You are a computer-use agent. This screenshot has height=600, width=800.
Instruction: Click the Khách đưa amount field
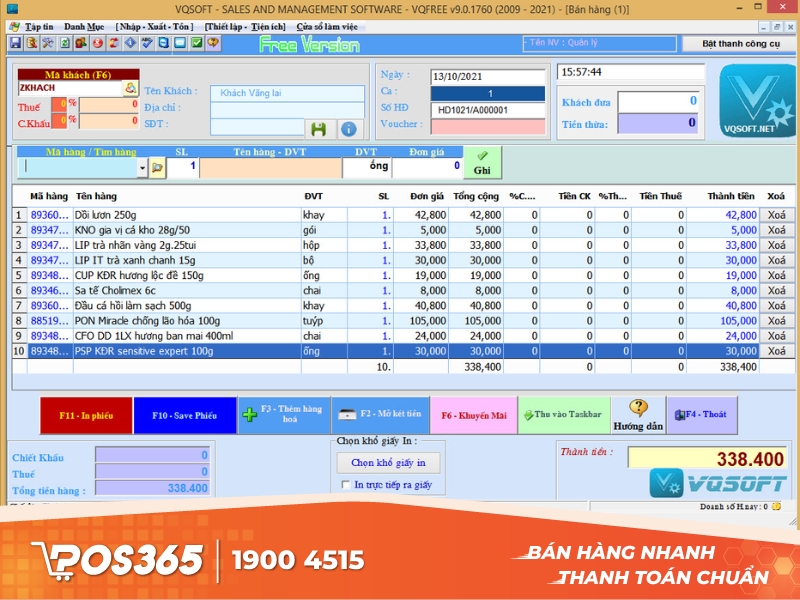658,101
